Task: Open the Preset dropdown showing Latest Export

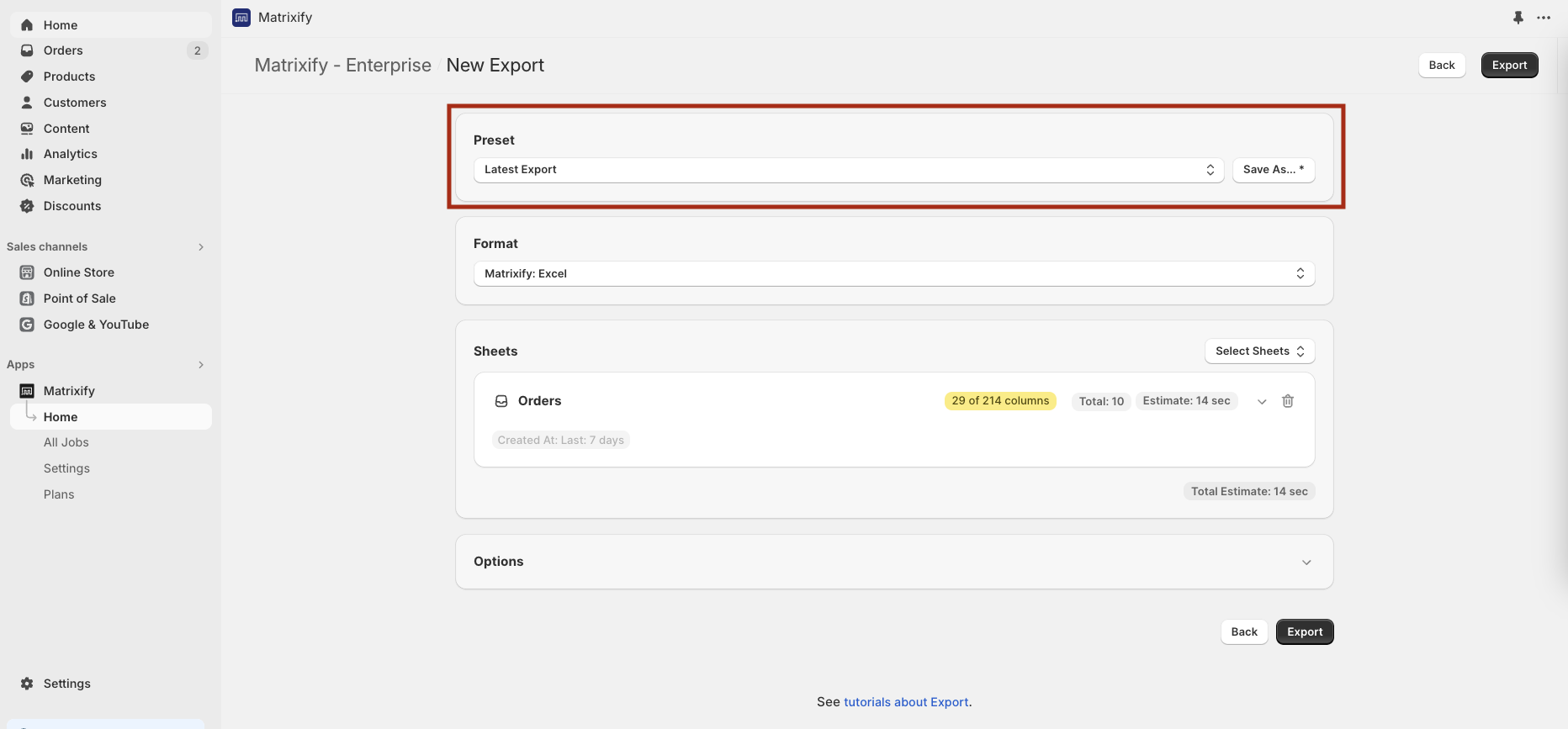Action: pos(848,170)
